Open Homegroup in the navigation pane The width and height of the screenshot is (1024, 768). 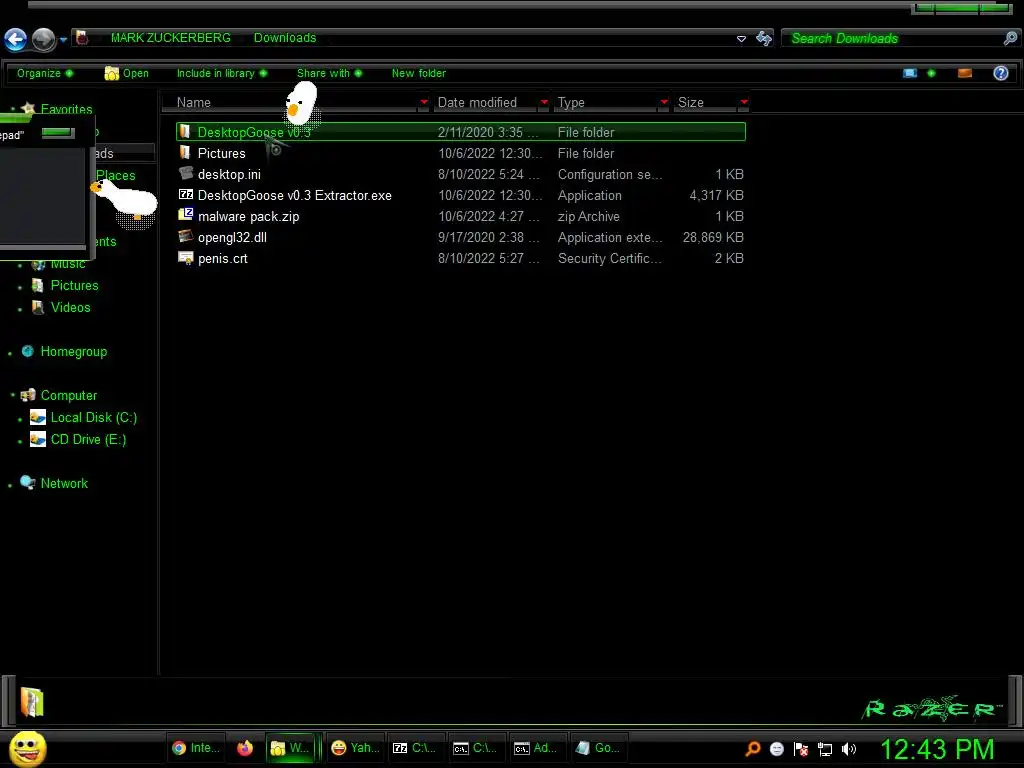pos(73,351)
